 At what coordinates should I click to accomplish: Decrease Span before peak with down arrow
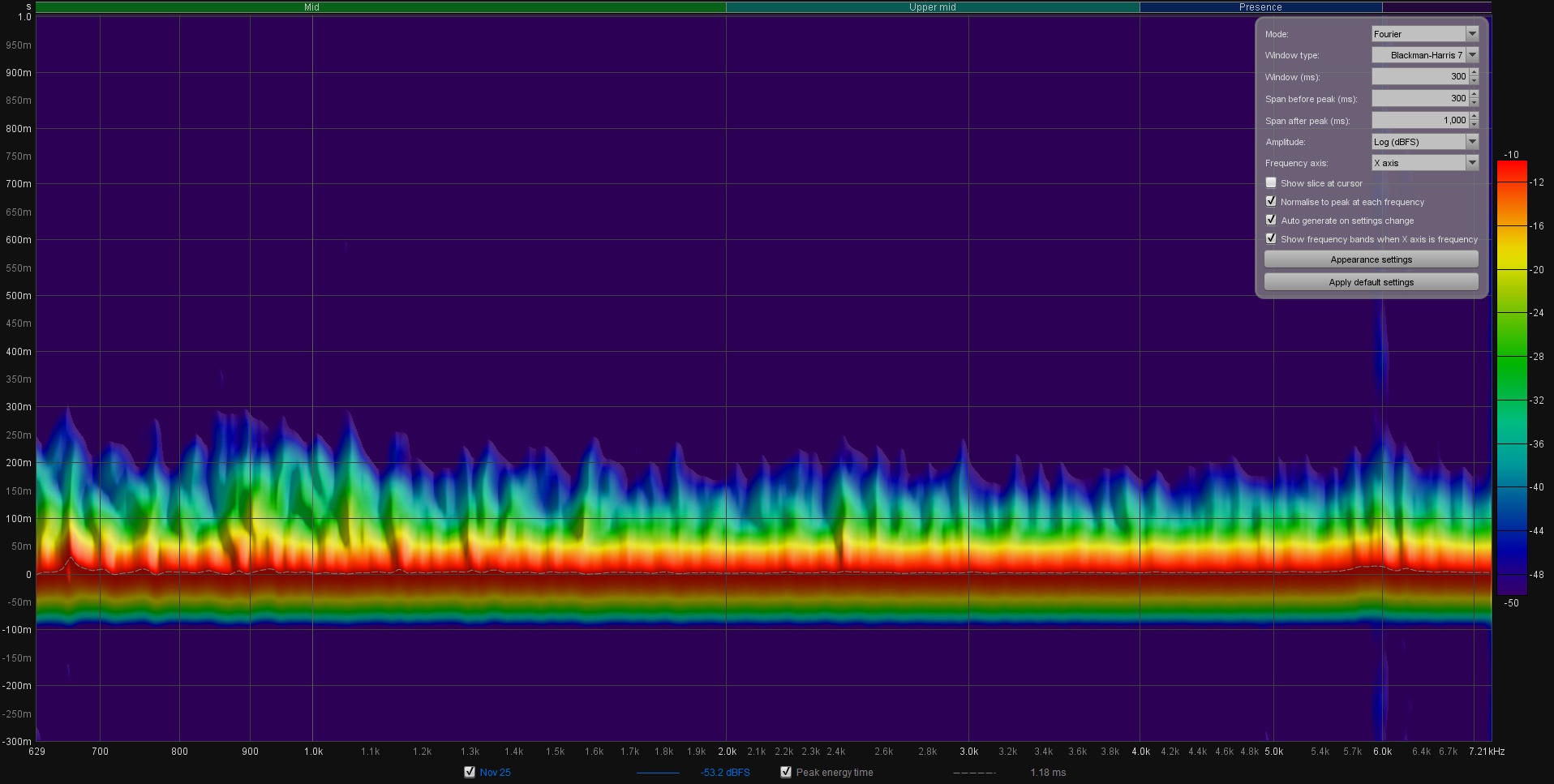point(1474,102)
